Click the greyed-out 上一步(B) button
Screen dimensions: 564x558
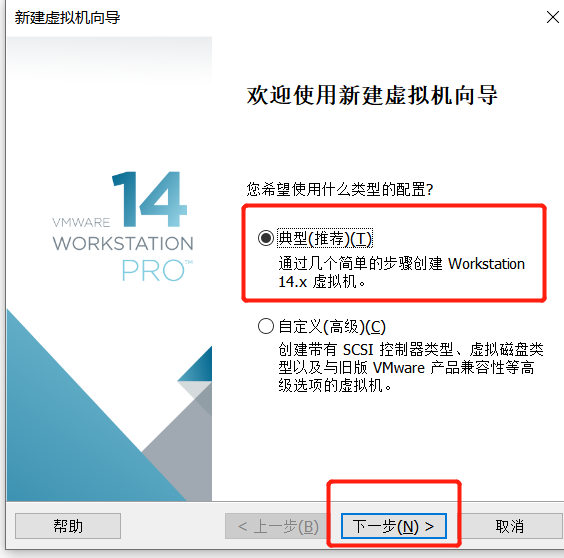click(x=278, y=526)
